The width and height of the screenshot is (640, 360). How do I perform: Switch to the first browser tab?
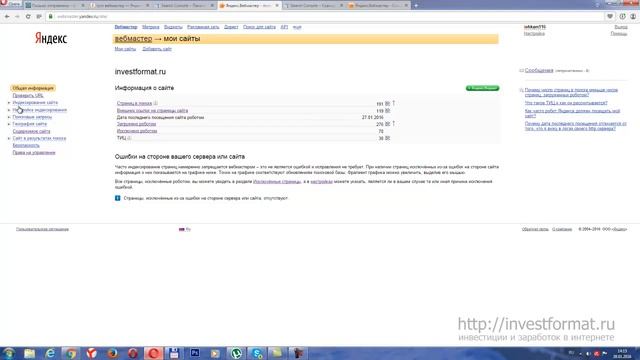pos(55,5)
